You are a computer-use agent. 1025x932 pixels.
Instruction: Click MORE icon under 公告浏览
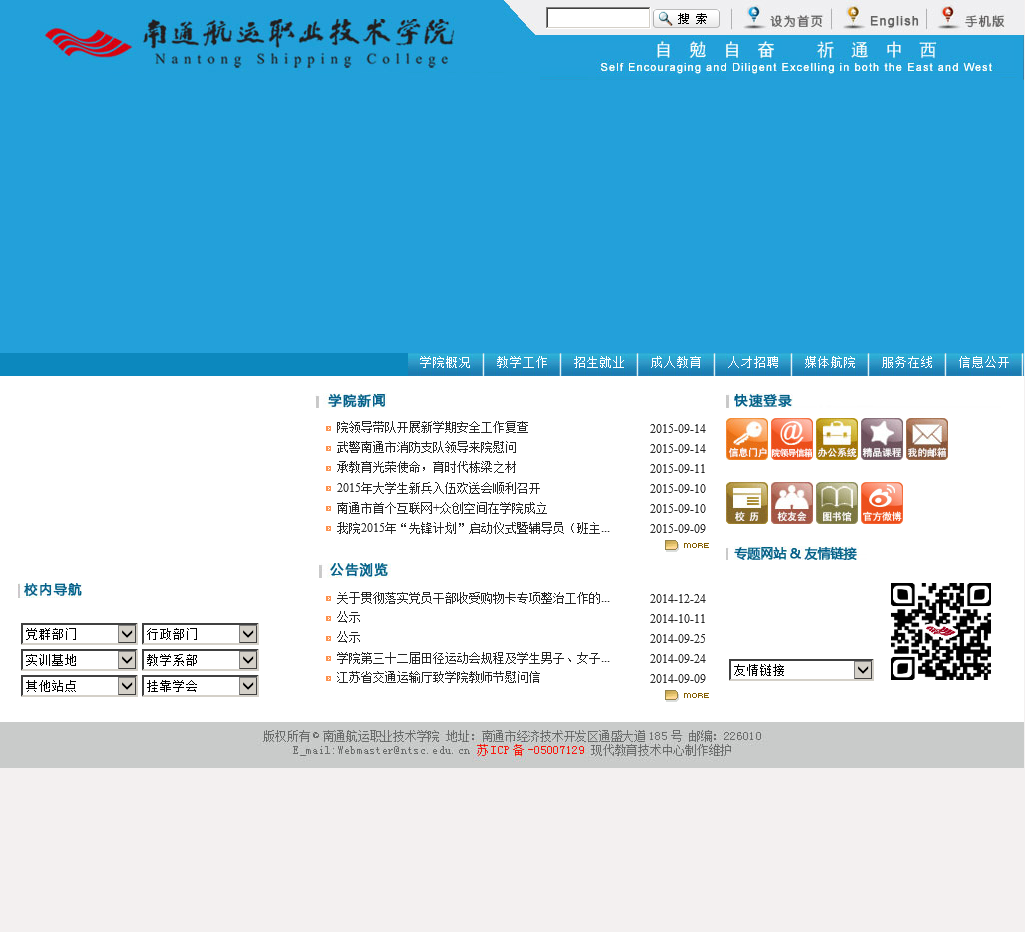pyautogui.click(x=687, y=695)
